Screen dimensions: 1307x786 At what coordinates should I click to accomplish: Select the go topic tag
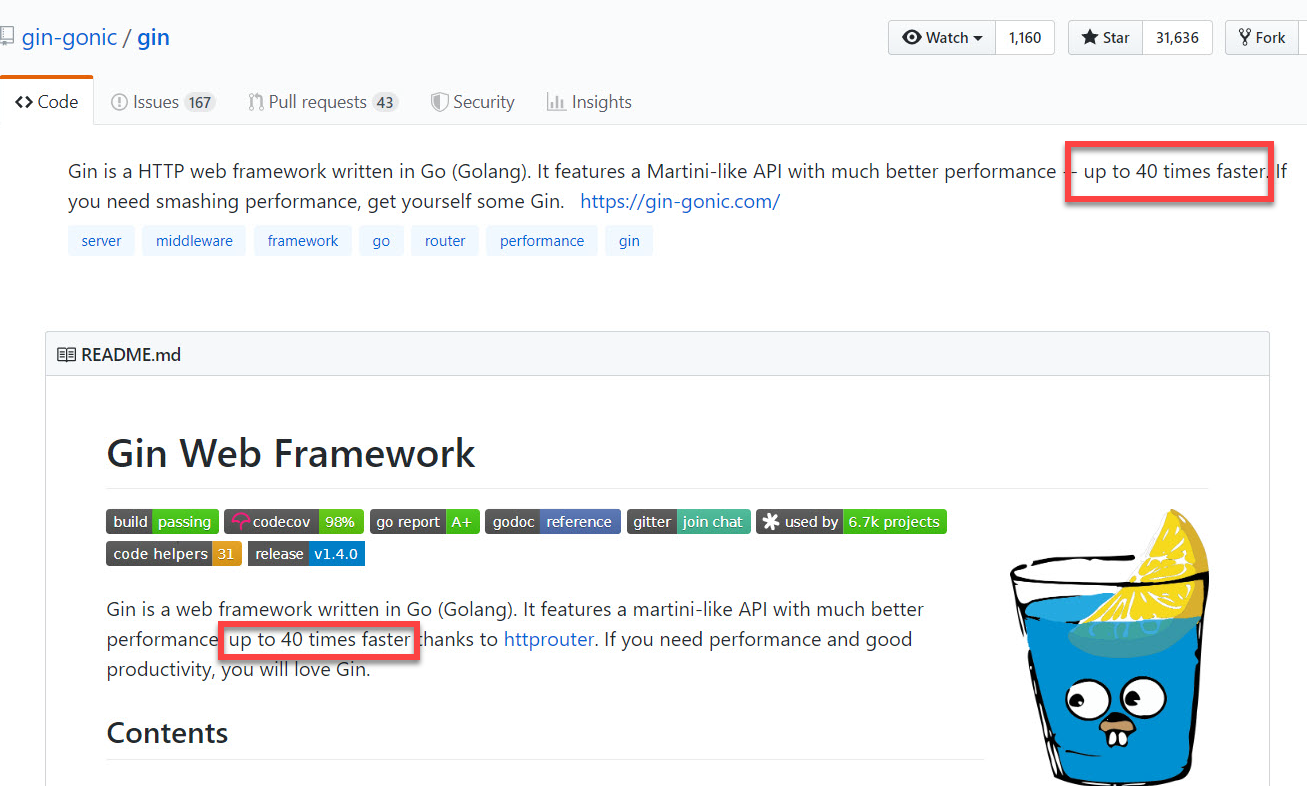point(381,241)
